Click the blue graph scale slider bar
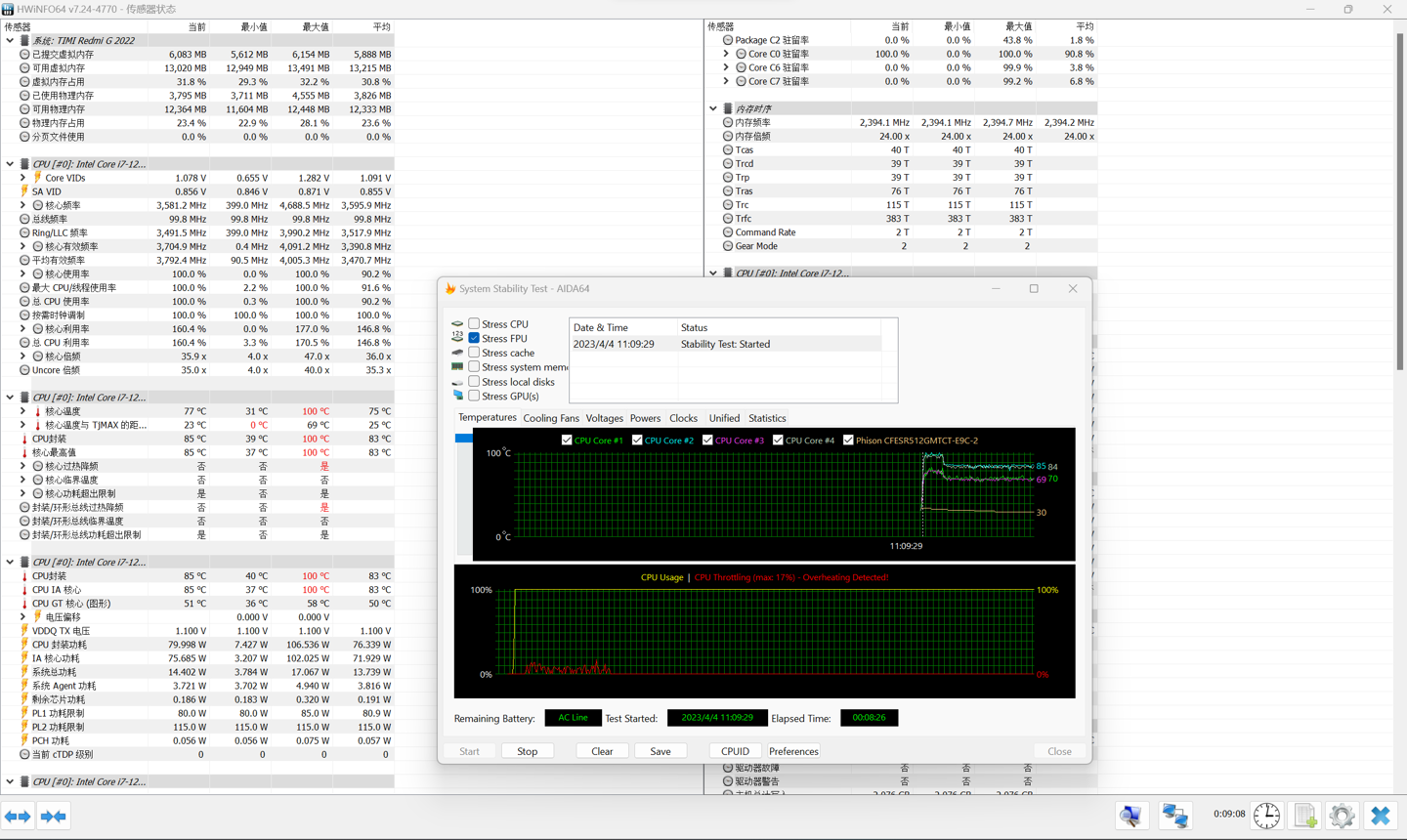The height and width of the screenshot is (840, 1407). click(x=463, y=439)
